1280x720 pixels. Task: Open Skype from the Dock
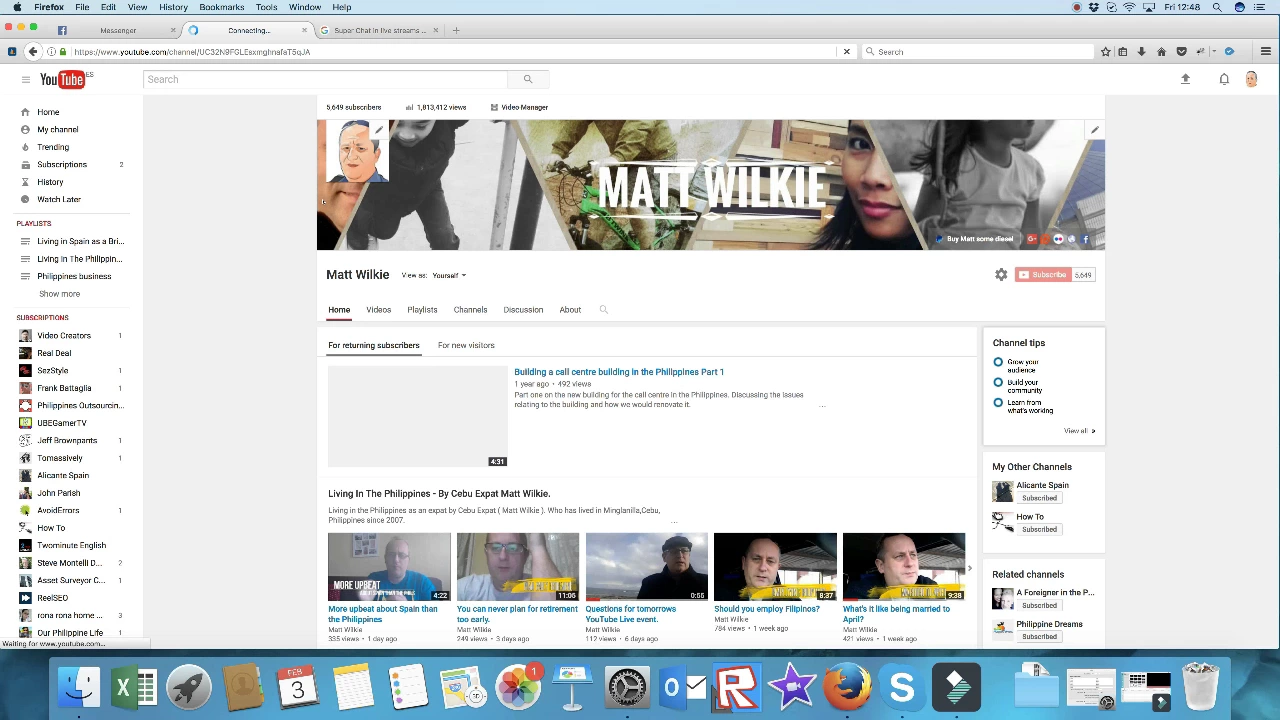(x=902, y=688)
